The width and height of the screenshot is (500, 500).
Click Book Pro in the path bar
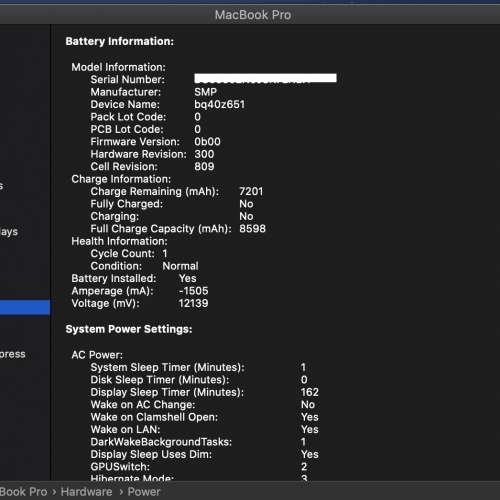click(23, 492)
